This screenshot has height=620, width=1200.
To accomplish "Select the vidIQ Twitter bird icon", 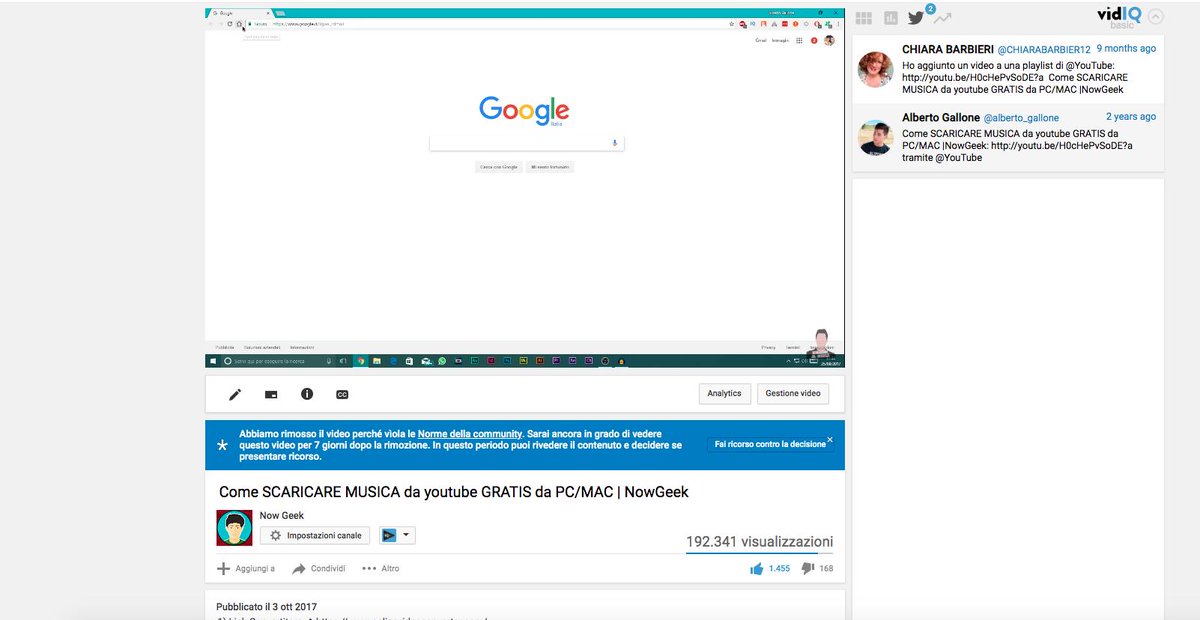I will [x=916, y=18].
